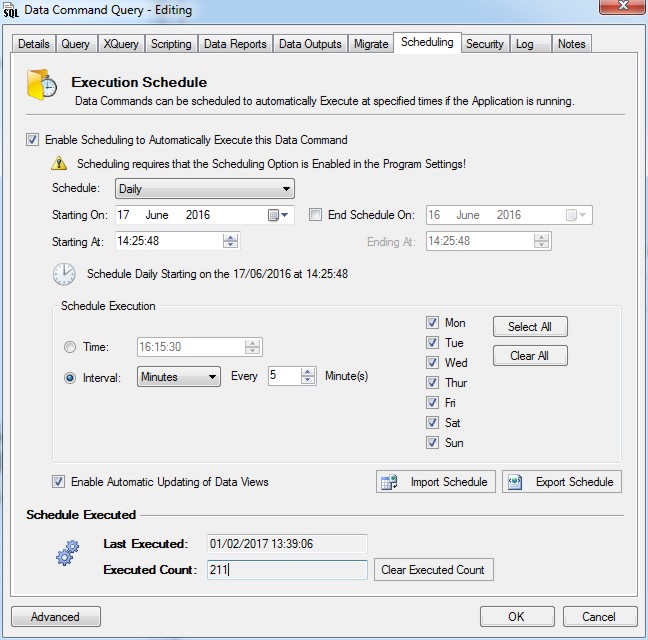Go to the Data Outputs tab
Viewport: 648px width, 640px height.
click(x=310, y=44)
